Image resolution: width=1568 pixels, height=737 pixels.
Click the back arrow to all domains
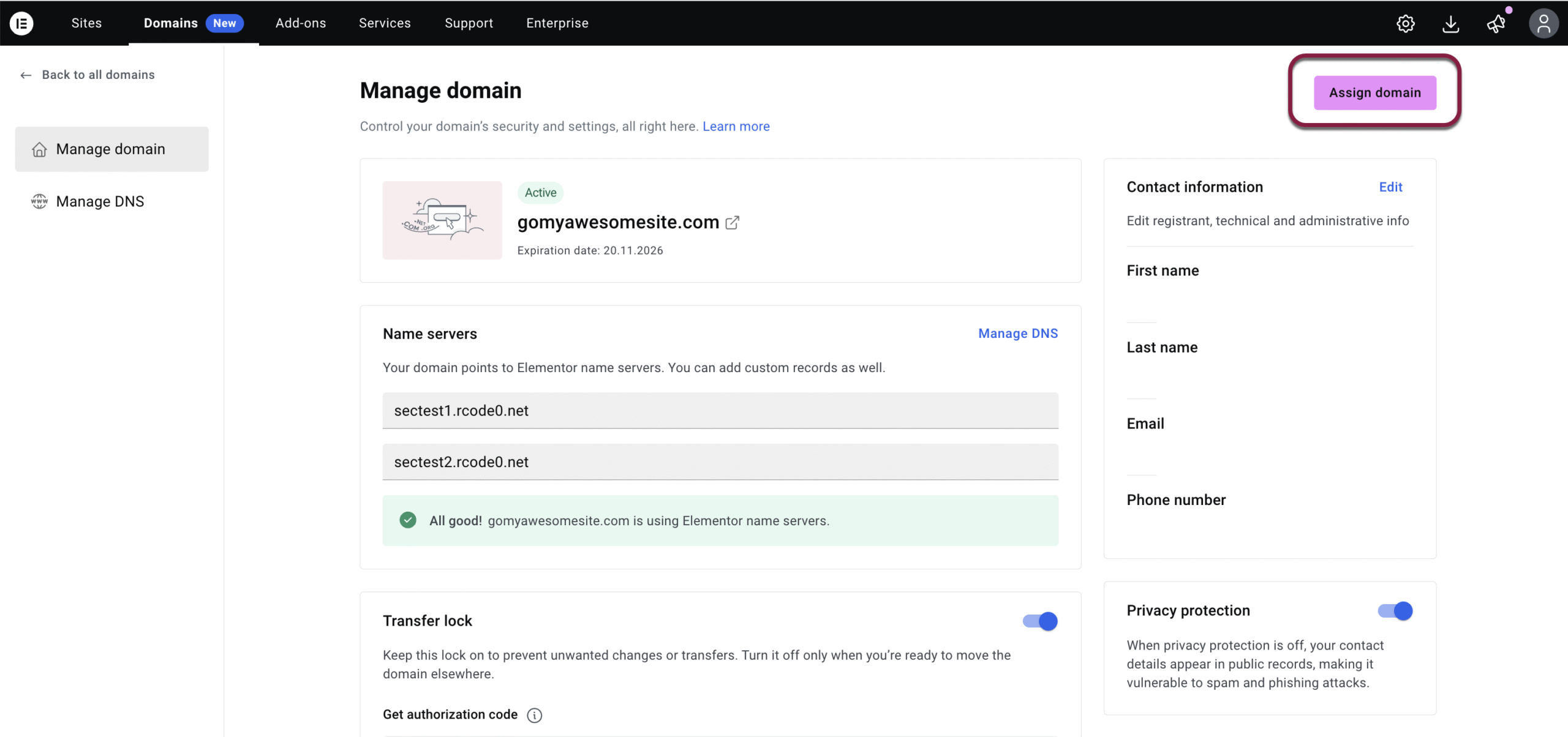(x=26, y=75)
